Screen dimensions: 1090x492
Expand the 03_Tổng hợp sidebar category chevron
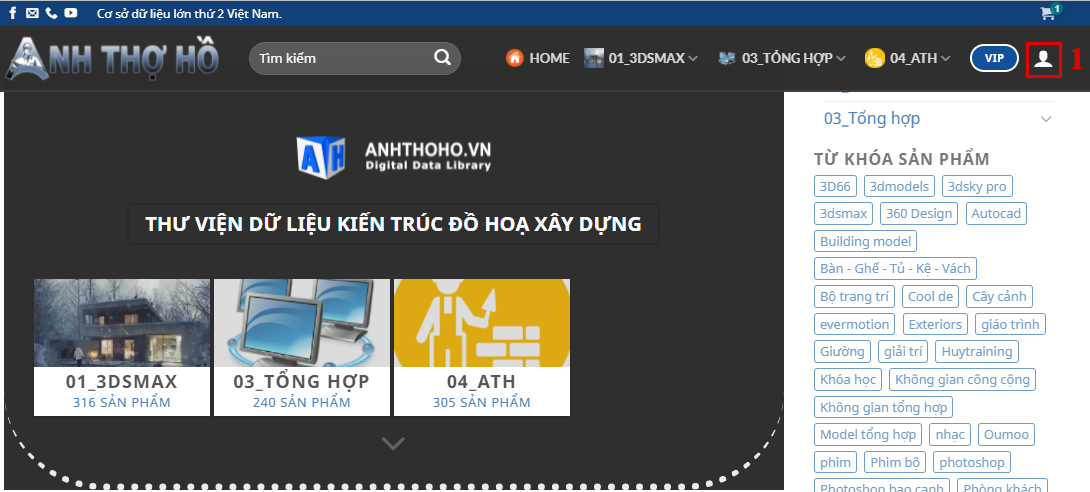click(1046, 119)
